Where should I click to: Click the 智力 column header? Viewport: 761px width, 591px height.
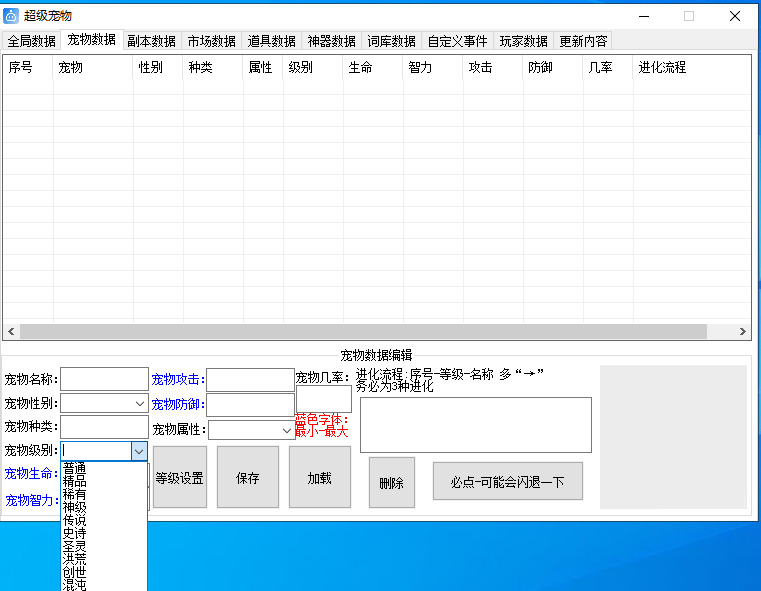point(433,67)
